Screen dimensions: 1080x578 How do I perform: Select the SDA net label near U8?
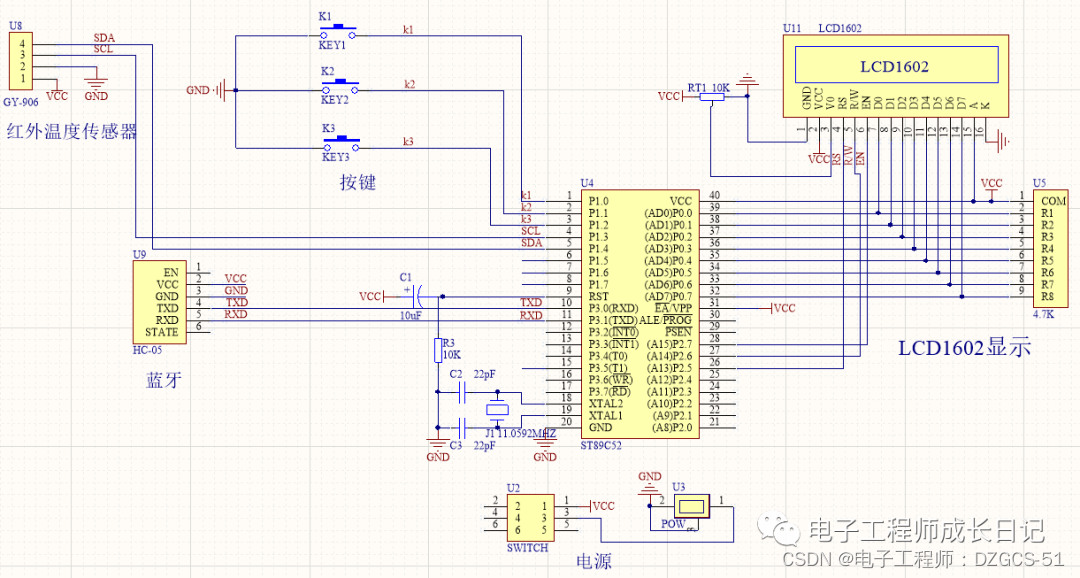[104, 38]
